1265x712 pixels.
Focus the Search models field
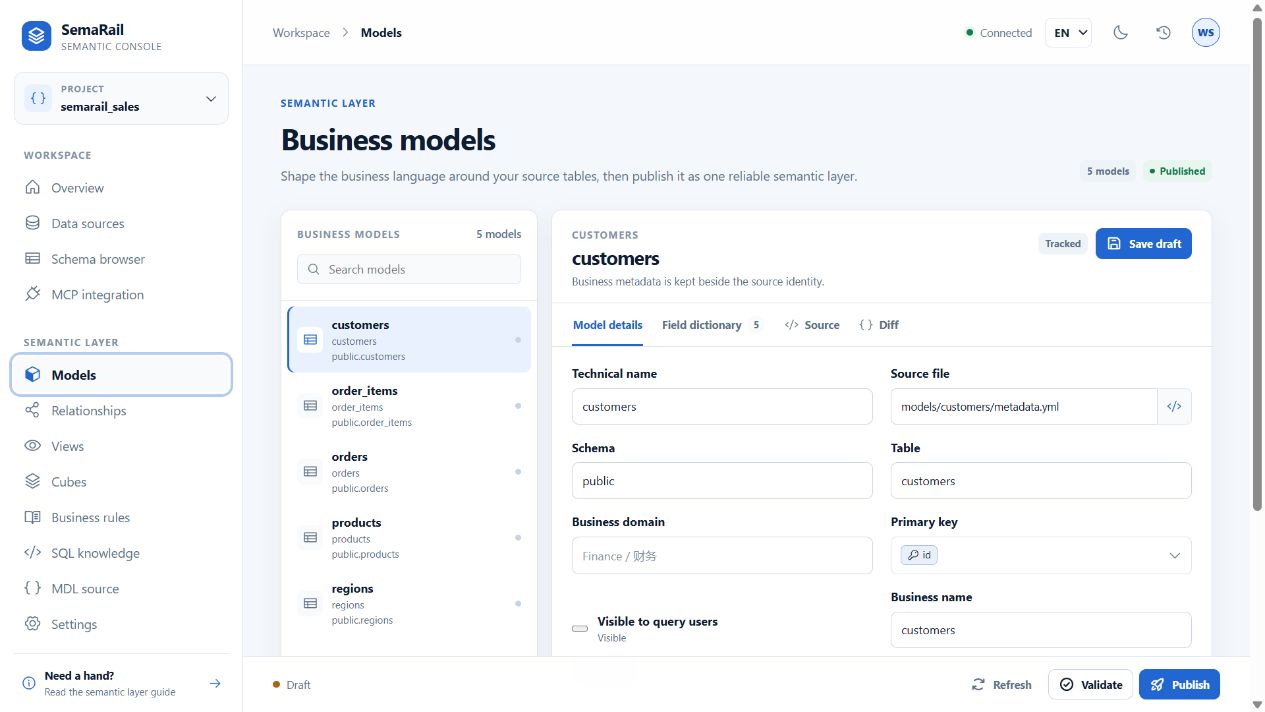point(409,269)
